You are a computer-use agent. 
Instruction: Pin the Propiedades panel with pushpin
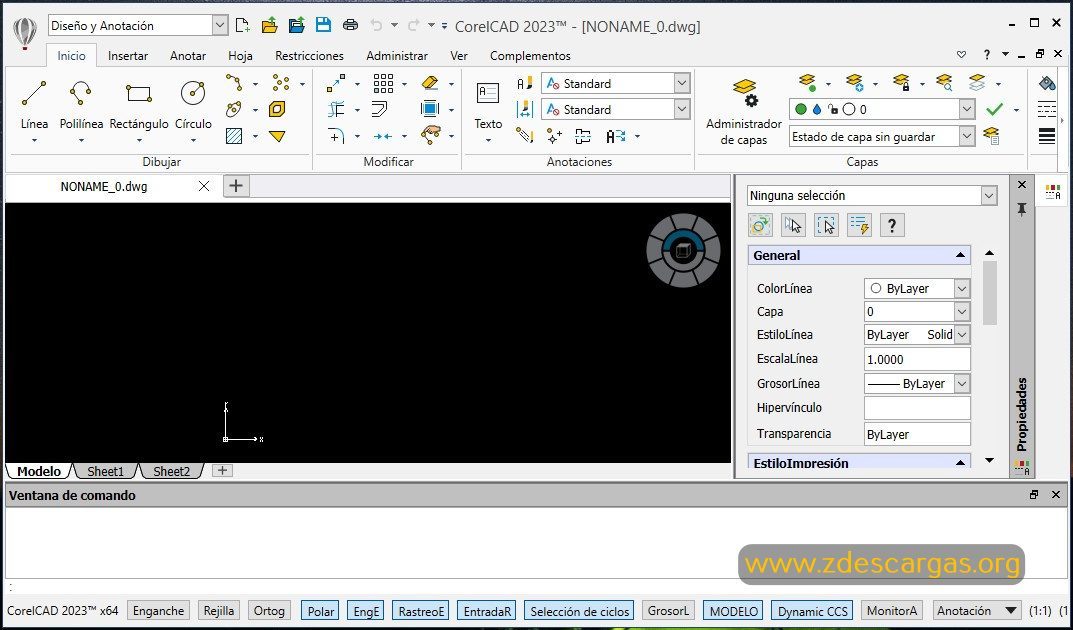coord(1022,209)
